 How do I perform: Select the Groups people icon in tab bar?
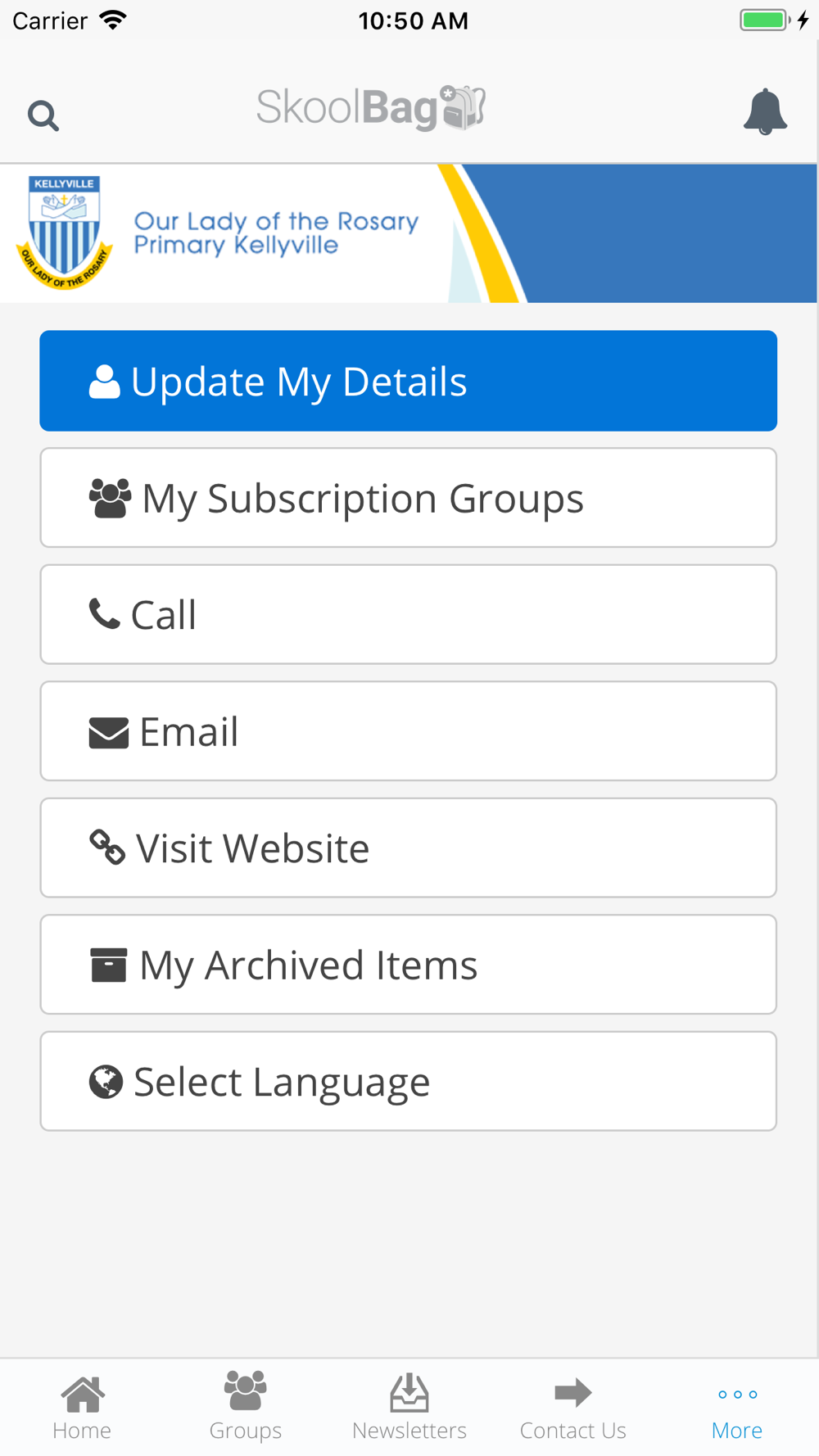click(x=245, y=1390)
